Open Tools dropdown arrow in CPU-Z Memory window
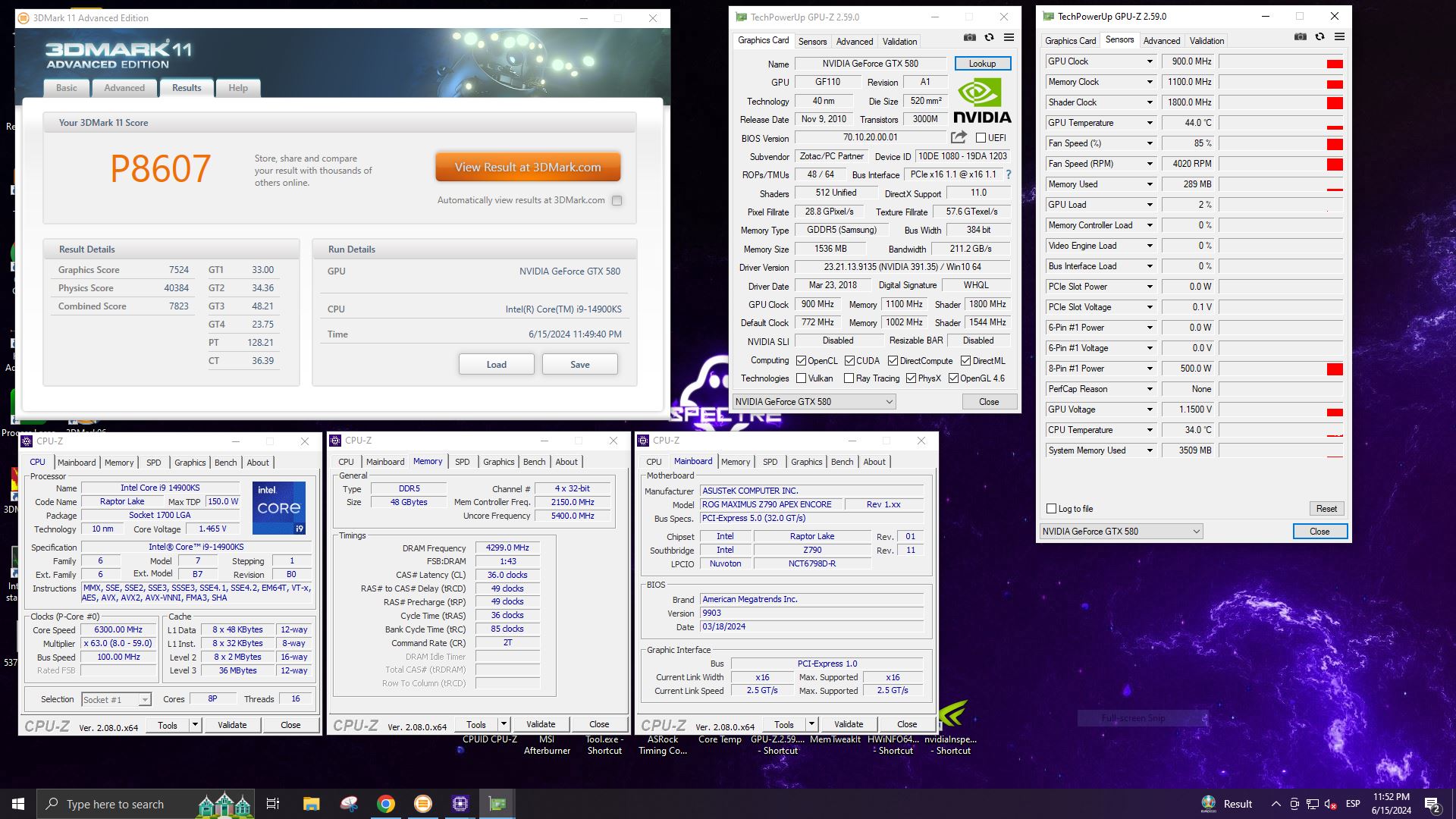 click(504, 724)
